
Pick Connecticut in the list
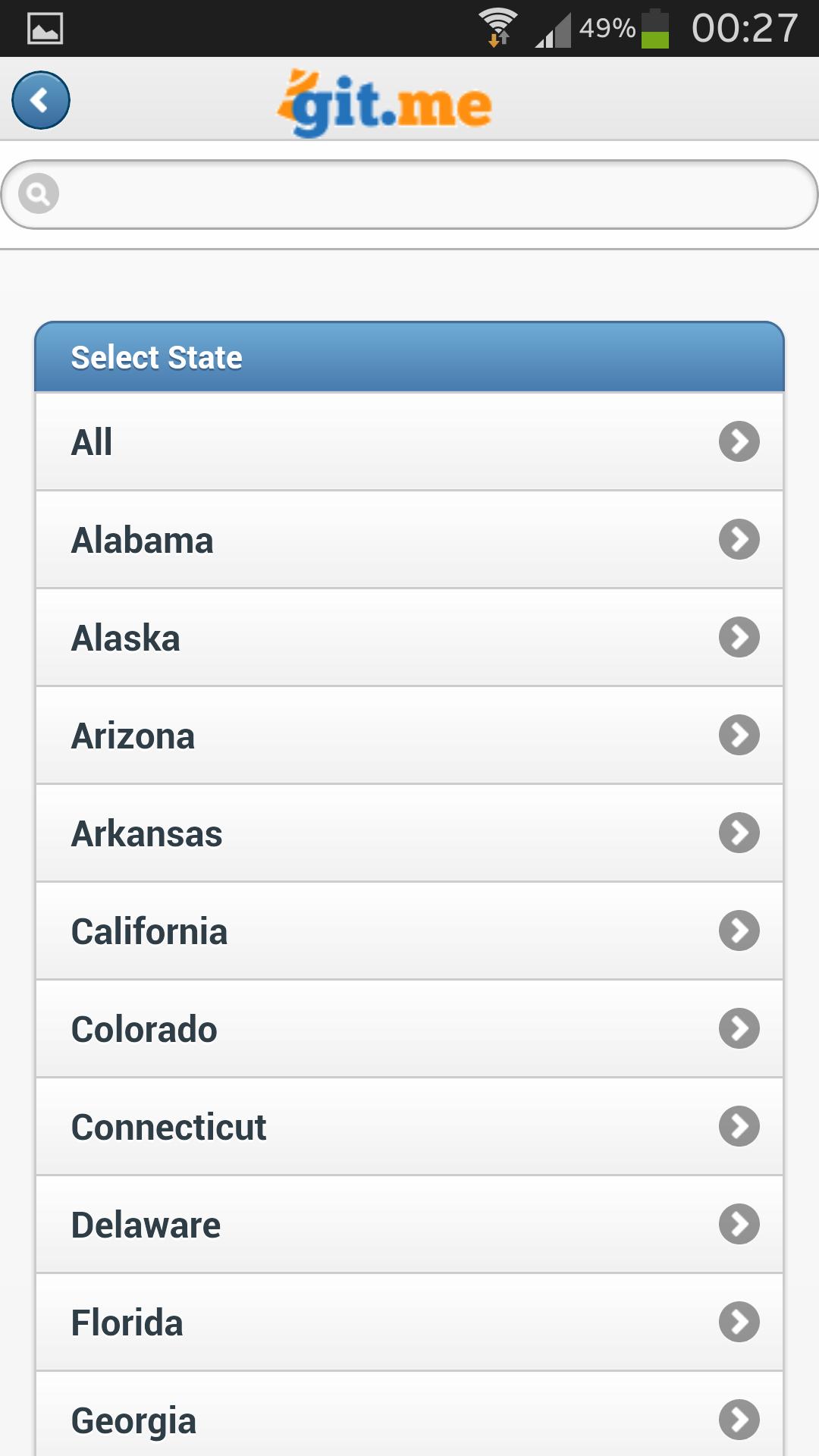click(x=409, y=1127)
